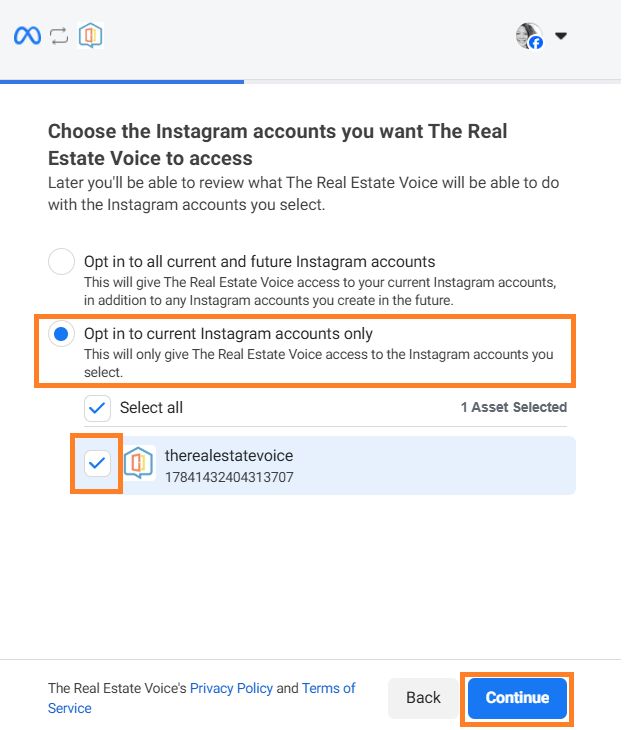Click the Facebook badge on profile picture
The image size is (636, 730).
[536, 43]
